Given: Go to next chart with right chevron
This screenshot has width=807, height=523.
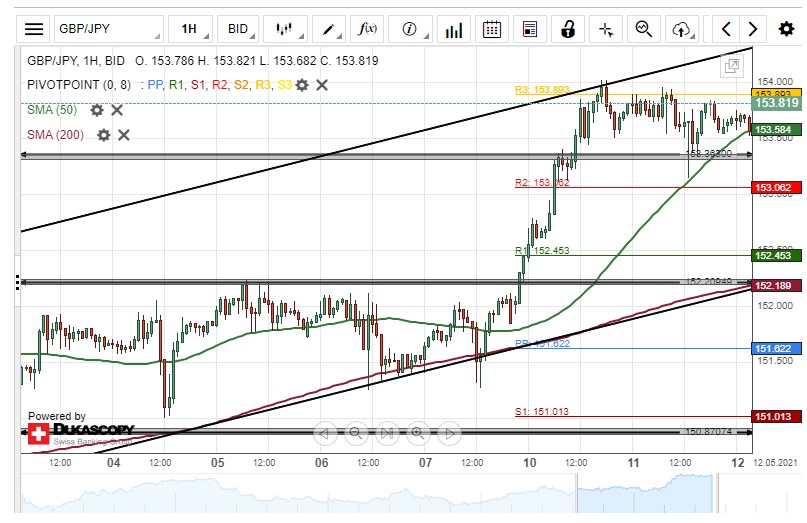Looking at the screenshot, I should [x=752, y=29].
